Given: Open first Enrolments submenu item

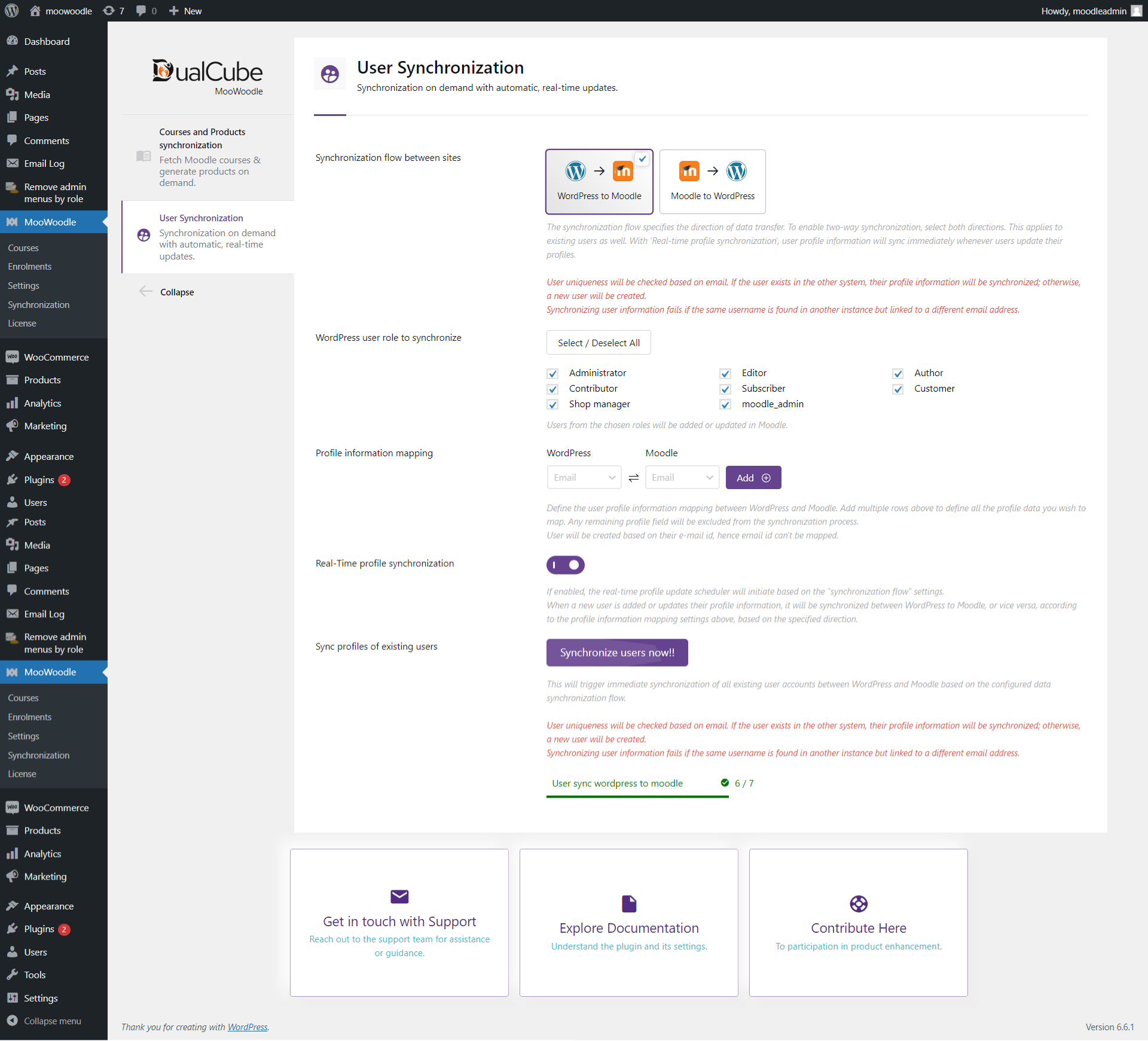Looking at the screenshot, I should [x=30, y=267].
